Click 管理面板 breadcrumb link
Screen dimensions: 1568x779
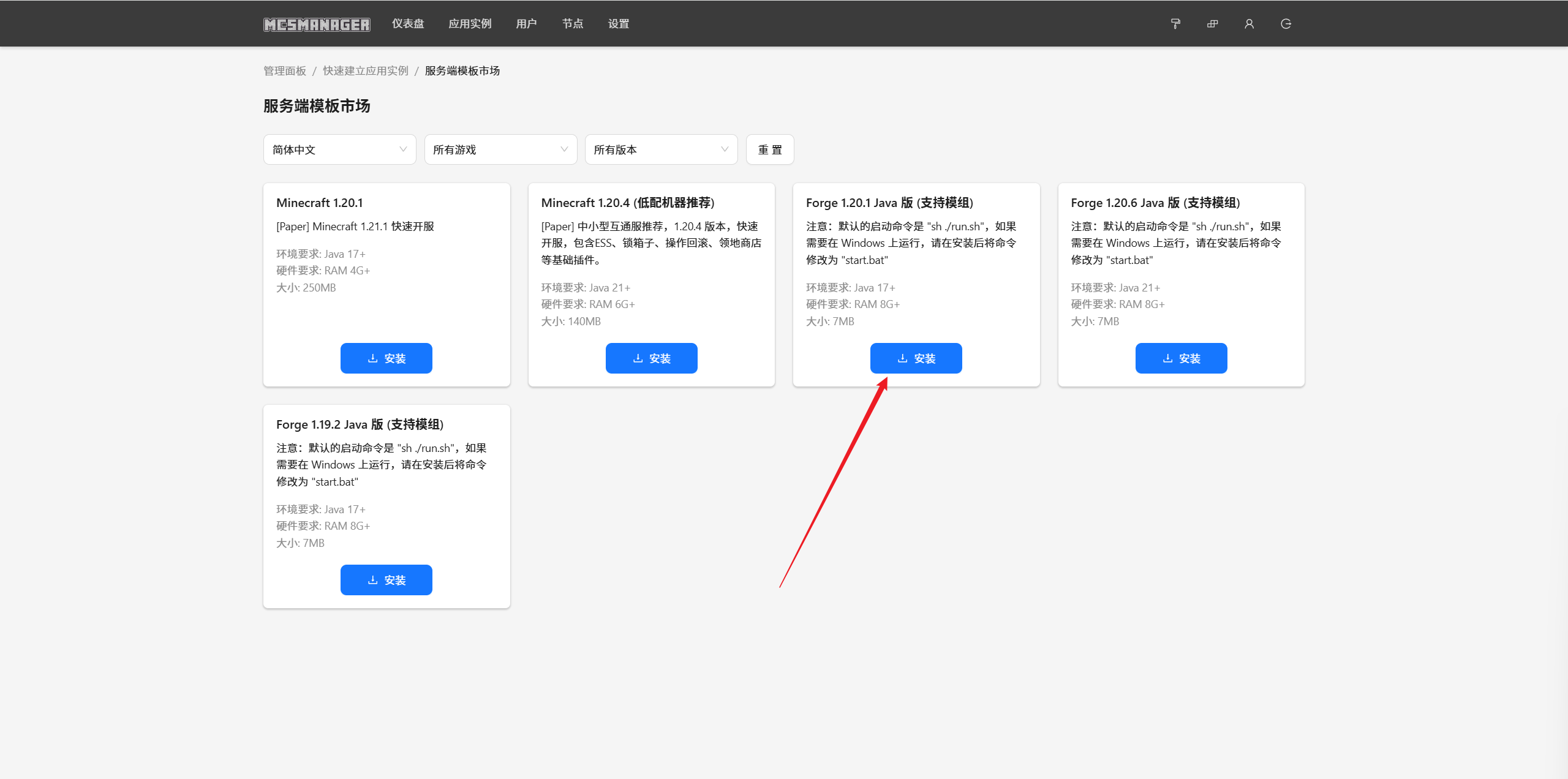285,71
